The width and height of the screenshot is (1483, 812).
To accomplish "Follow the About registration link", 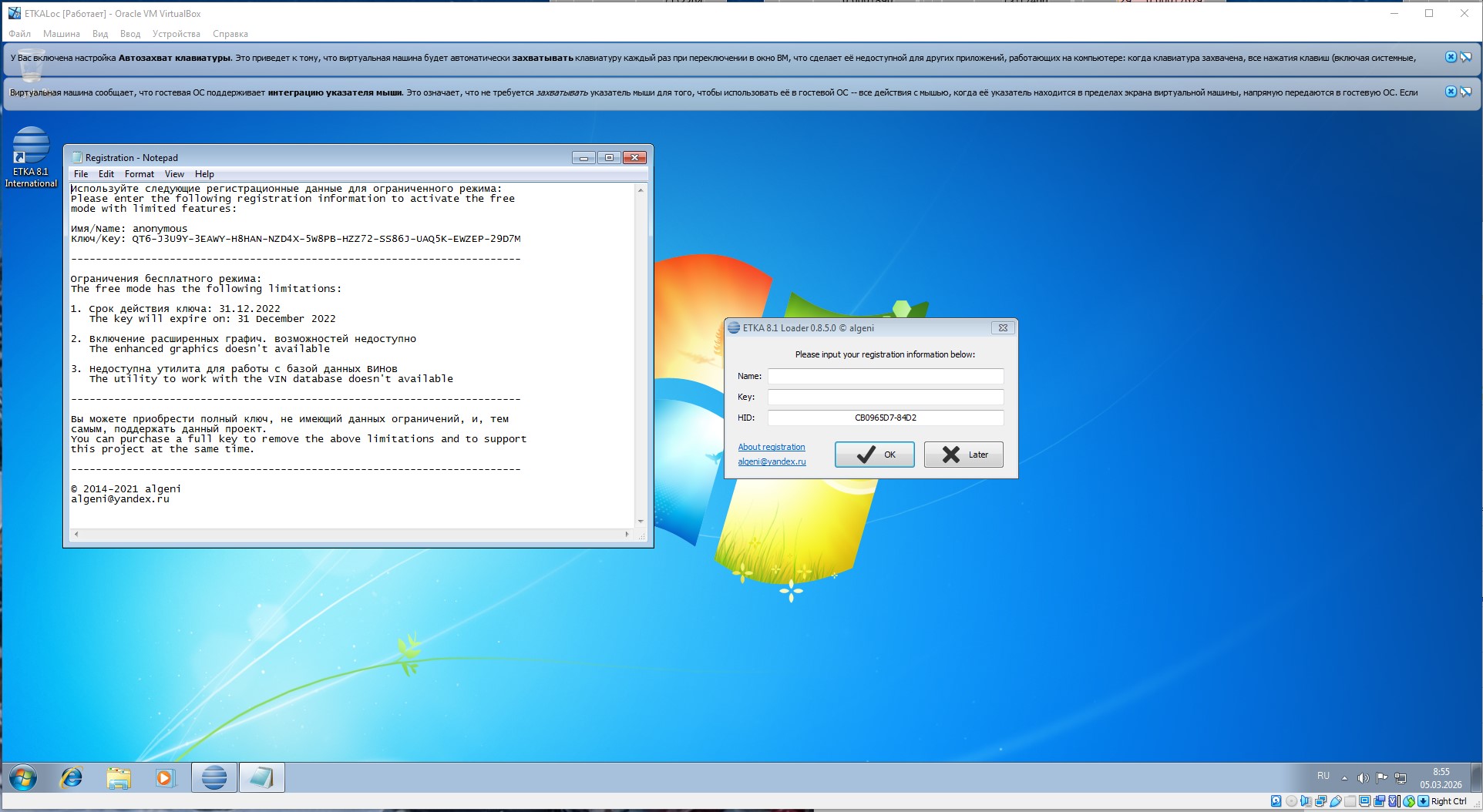I will [771, 447].
